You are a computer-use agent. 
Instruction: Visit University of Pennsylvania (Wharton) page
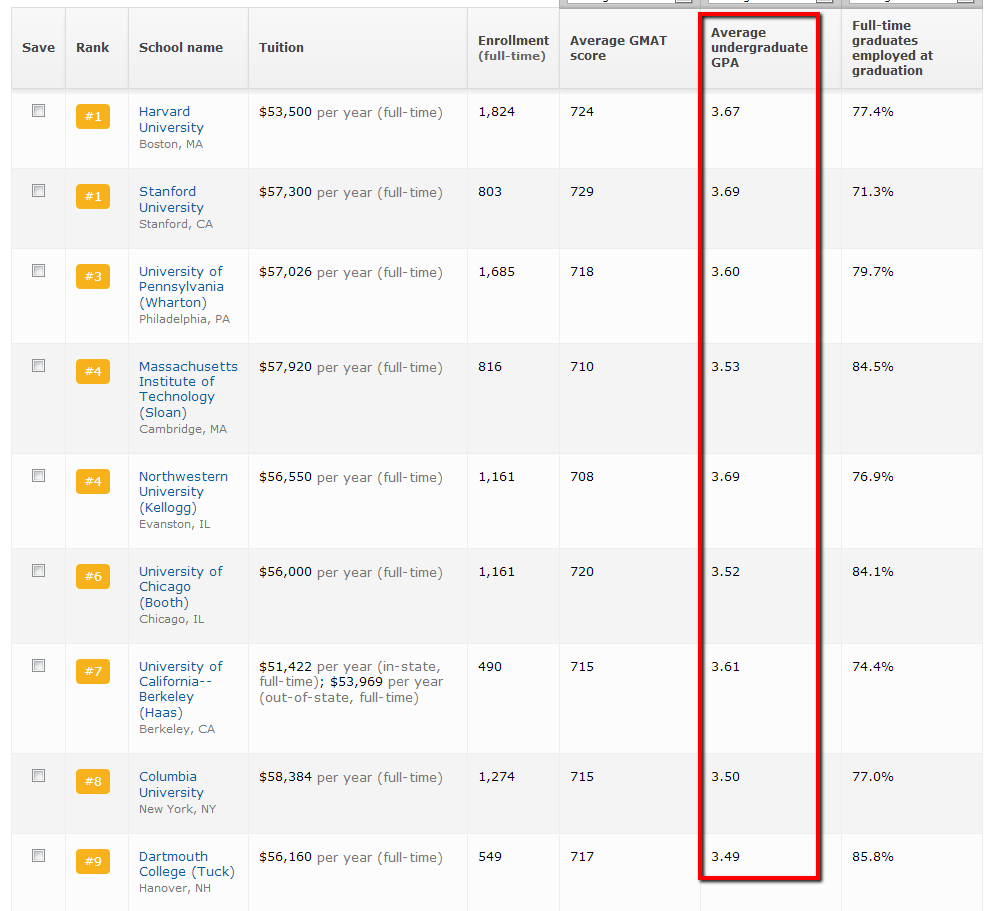[x=181, y=287]
